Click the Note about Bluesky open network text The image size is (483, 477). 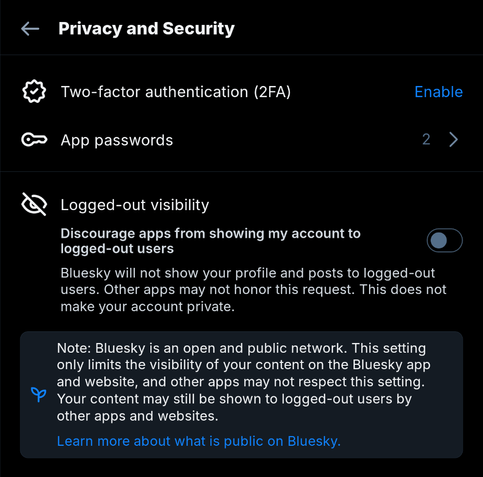click(243, 382)
